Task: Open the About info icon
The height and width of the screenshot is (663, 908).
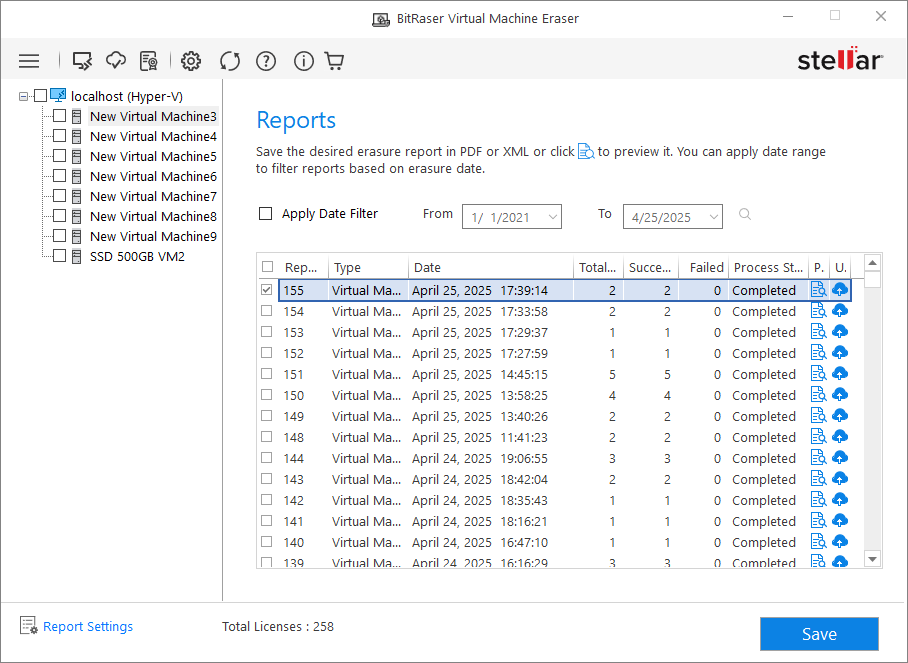Action: point(303,61)
